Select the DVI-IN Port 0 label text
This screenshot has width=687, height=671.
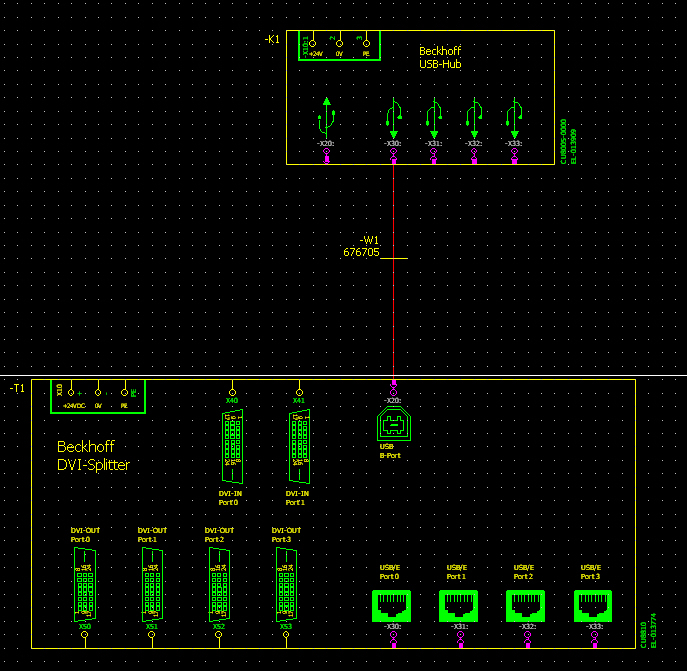coord(230,498)
